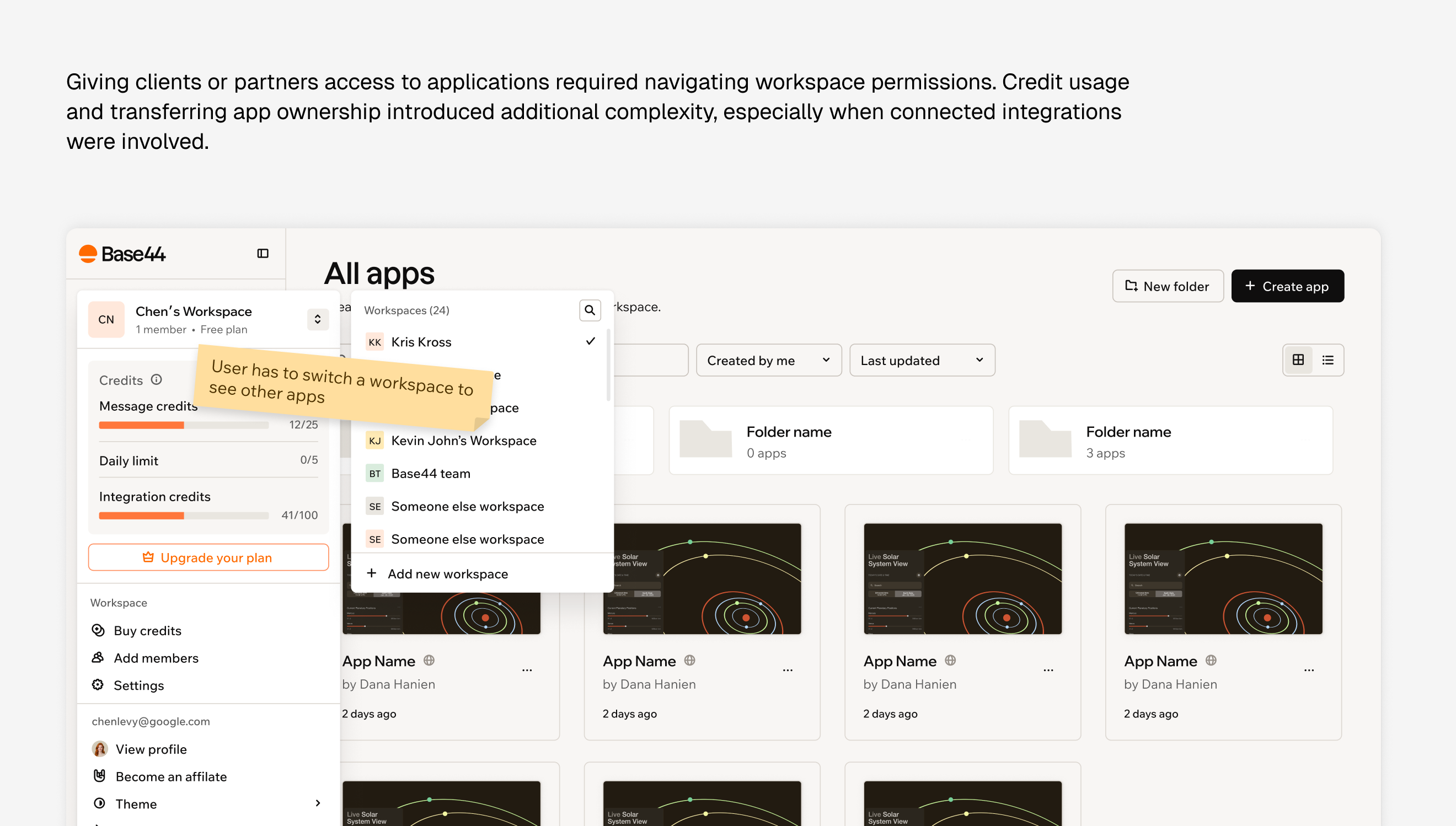1456x826 pixels.
Task: Click the Theme icon
Action: (x=99, y=803)
